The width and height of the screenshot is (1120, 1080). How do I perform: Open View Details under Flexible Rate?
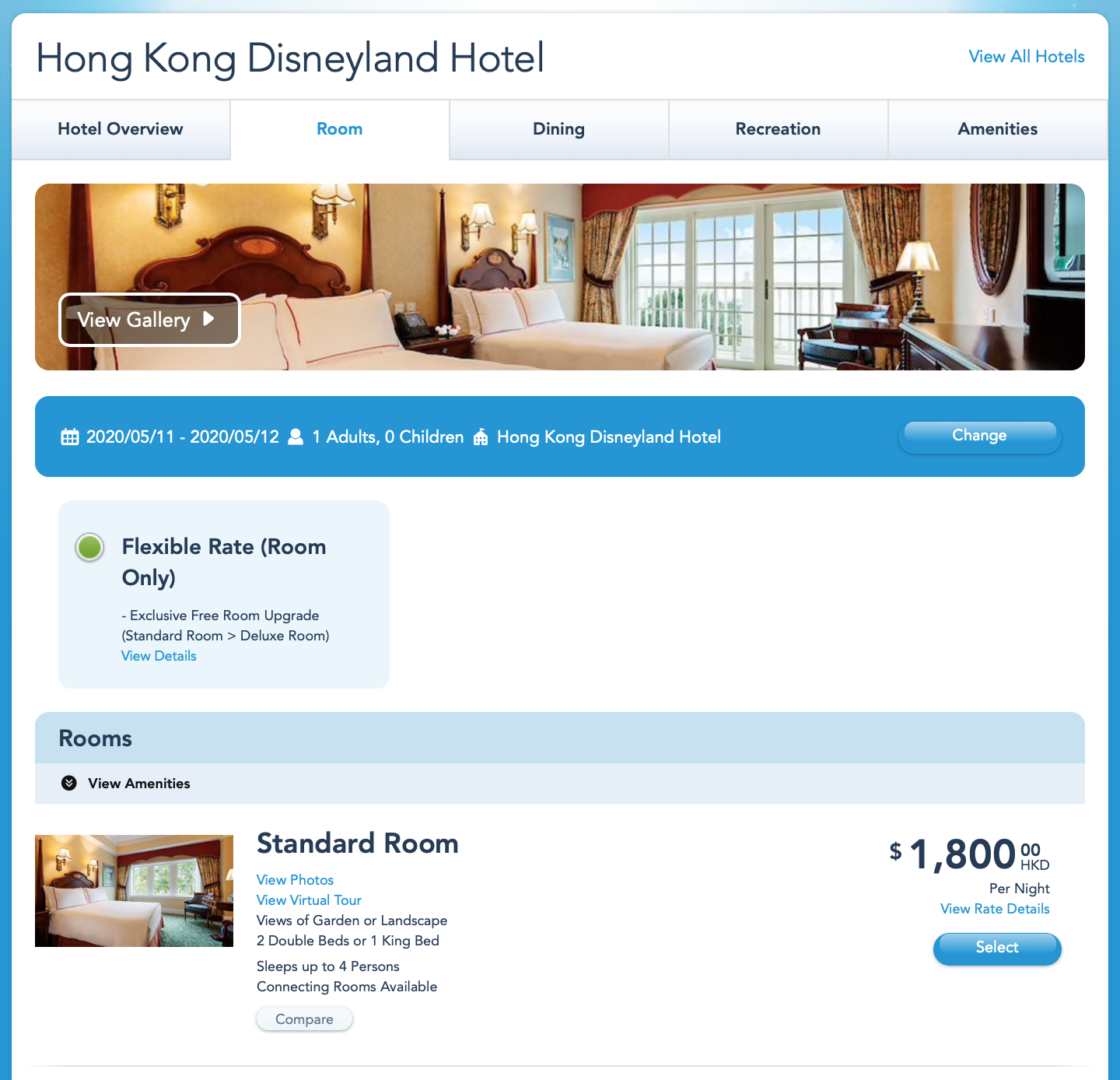click(x=159, y=656)
